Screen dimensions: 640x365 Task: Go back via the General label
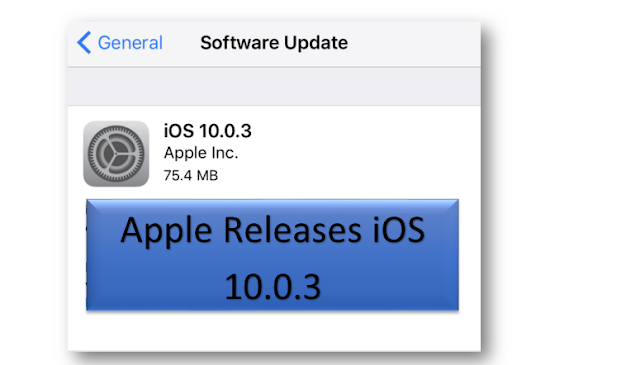click(x=130, y=42)
